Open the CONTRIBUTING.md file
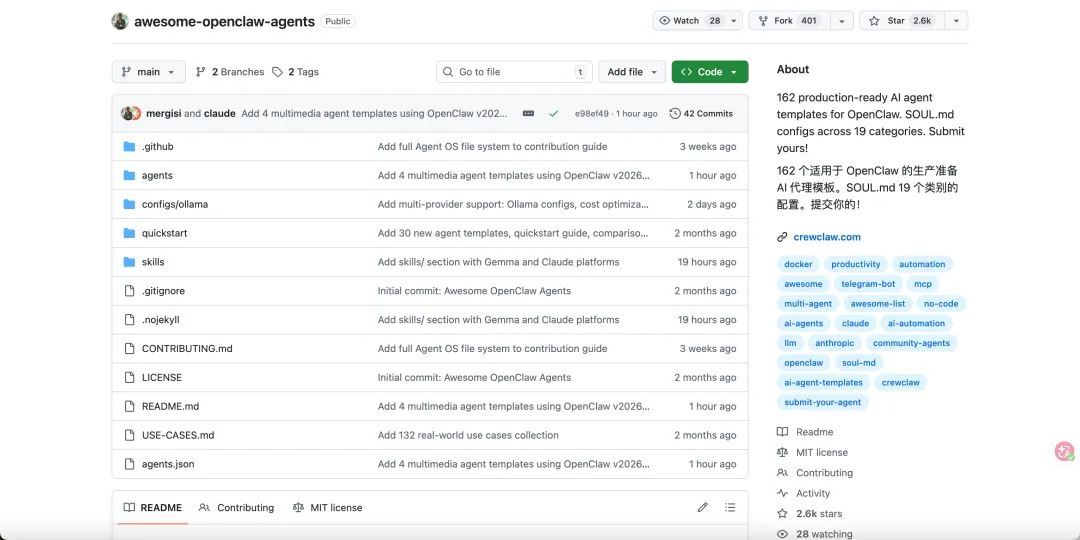 pos(187,349)
